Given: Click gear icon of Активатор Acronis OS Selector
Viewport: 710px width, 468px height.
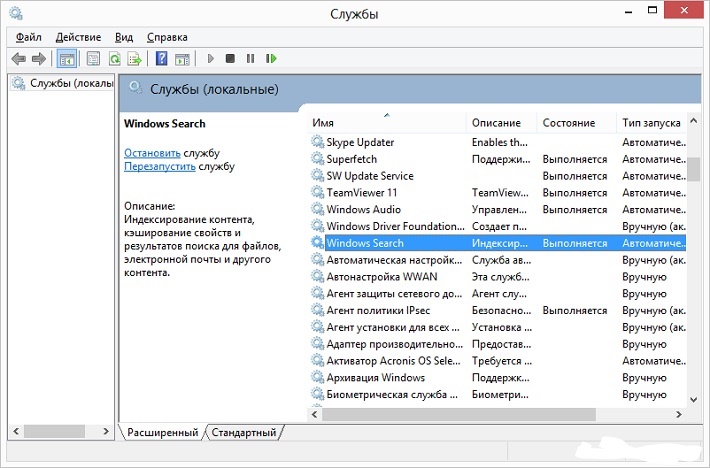Looking at the screenshot, I should (x=317, y=360).
